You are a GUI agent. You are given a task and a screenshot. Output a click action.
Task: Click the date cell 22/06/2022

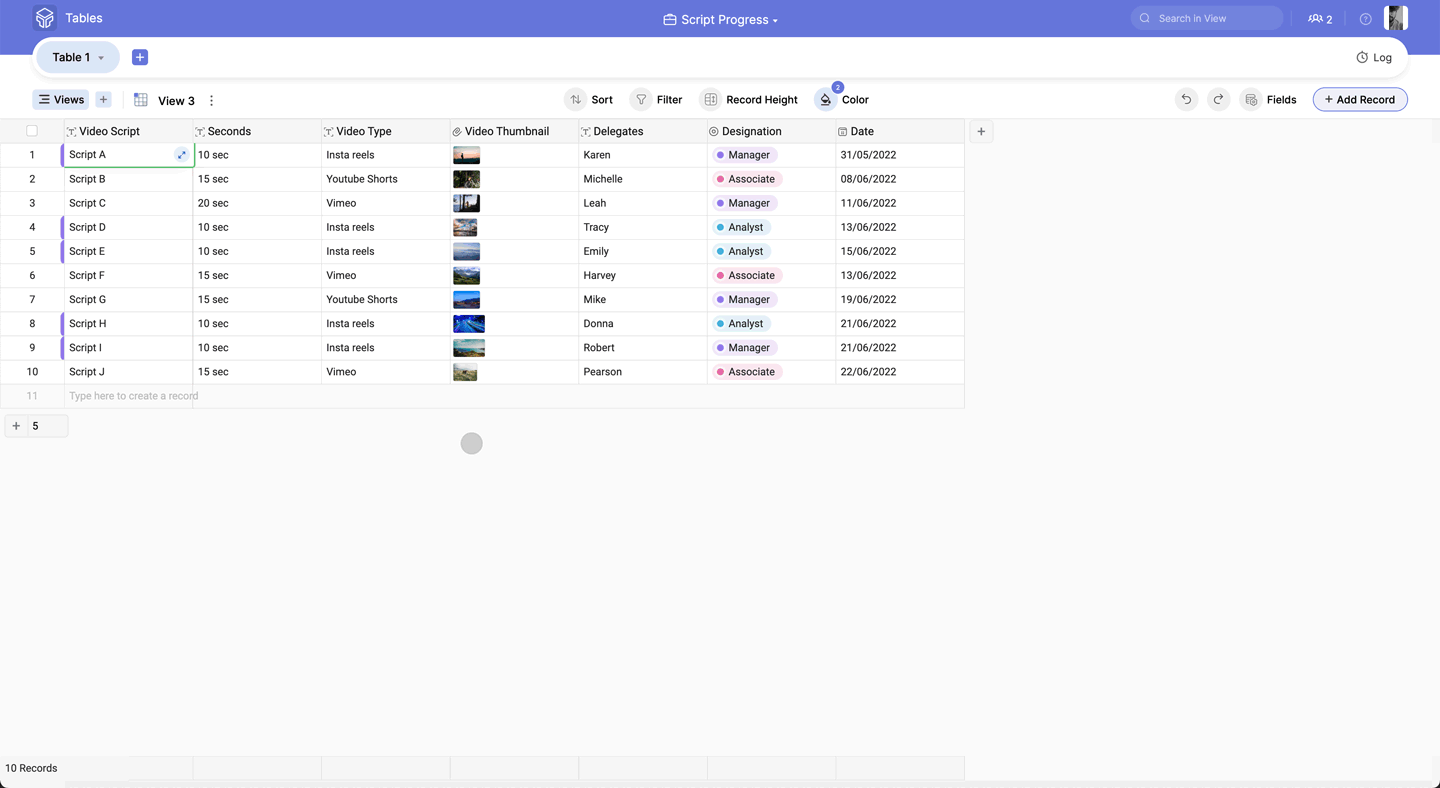(x=900, y=371)
